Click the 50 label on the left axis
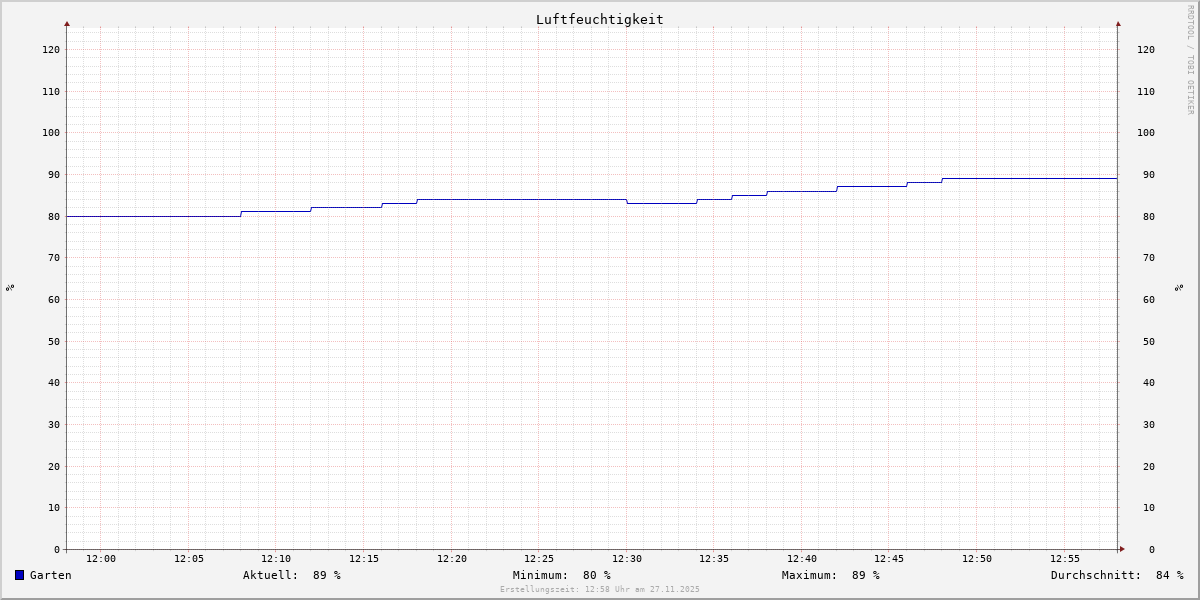The height and width of the screenshot is (600, 1200). 54,341
